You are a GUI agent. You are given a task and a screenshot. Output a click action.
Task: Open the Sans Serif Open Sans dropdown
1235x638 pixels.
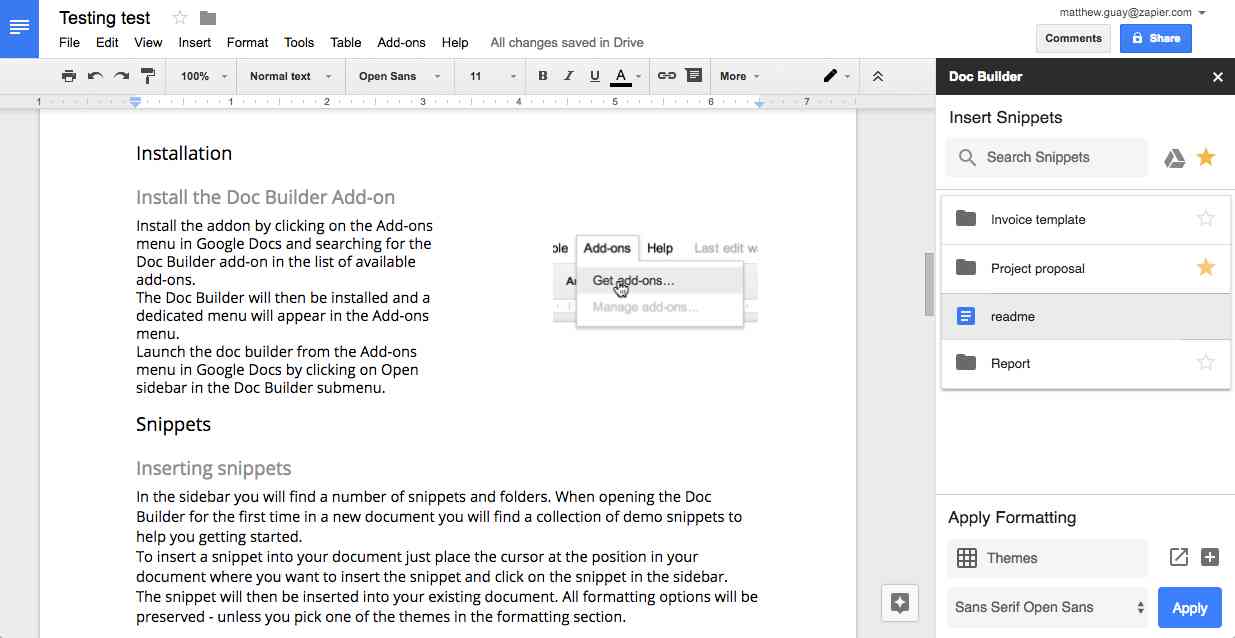1048,607
